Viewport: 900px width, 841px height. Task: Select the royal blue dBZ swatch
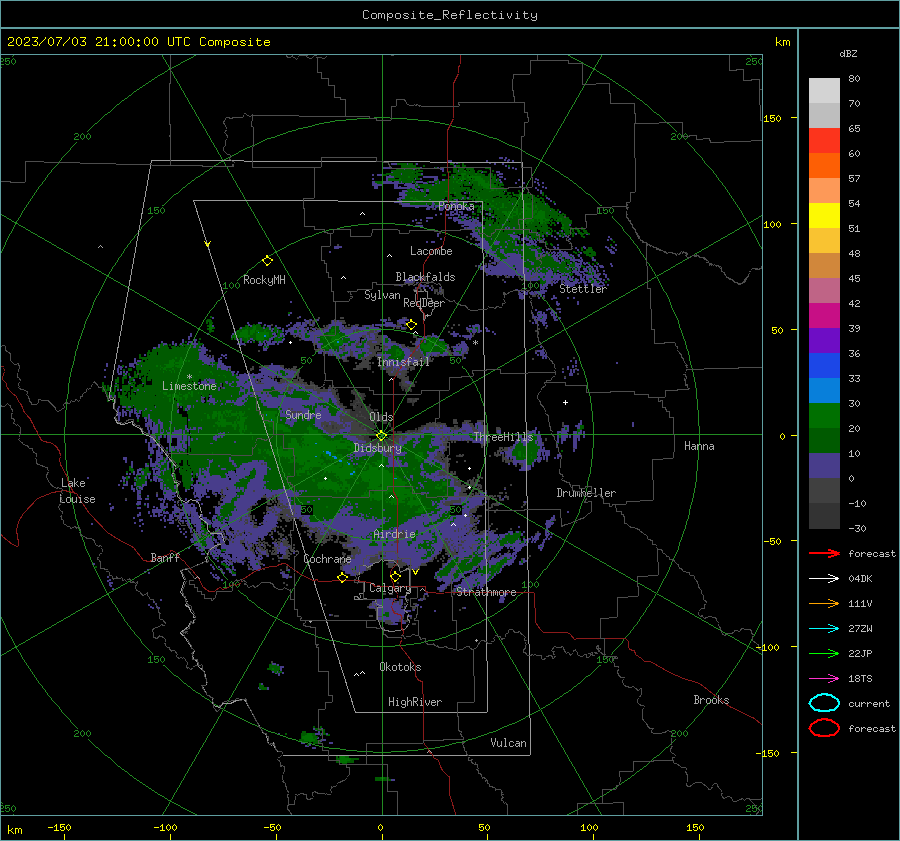(824, 366)
